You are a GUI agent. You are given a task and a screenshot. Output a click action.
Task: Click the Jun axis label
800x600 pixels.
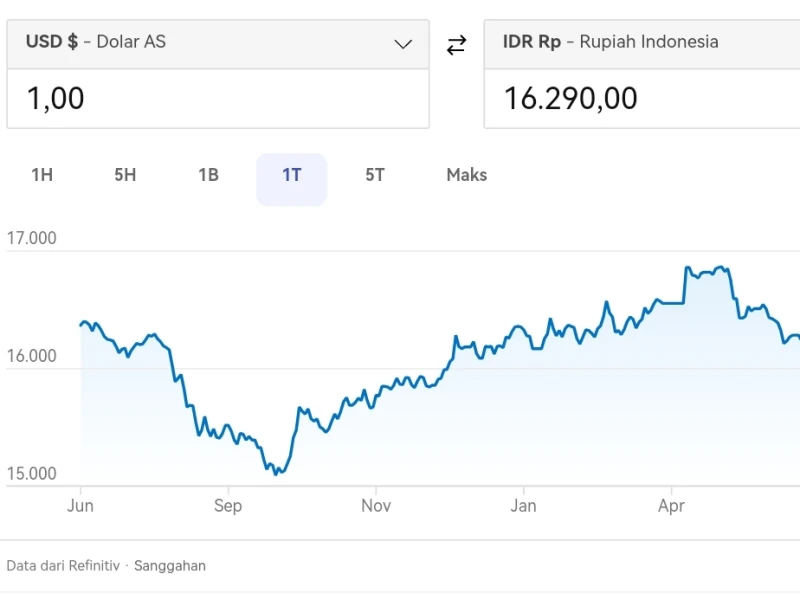coord(81,506)
